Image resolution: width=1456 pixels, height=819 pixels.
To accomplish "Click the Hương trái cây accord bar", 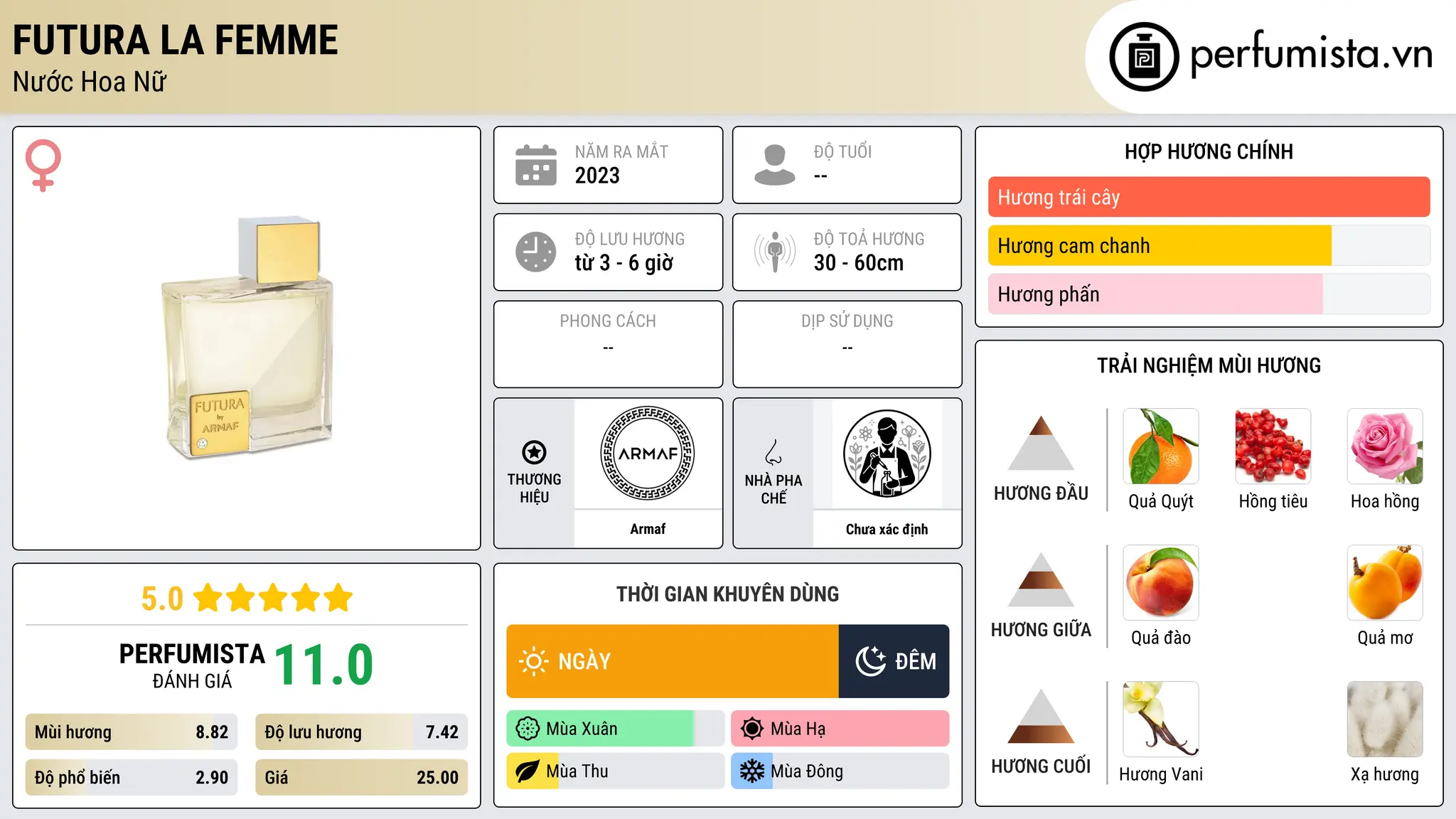I will coord(1209,197).
